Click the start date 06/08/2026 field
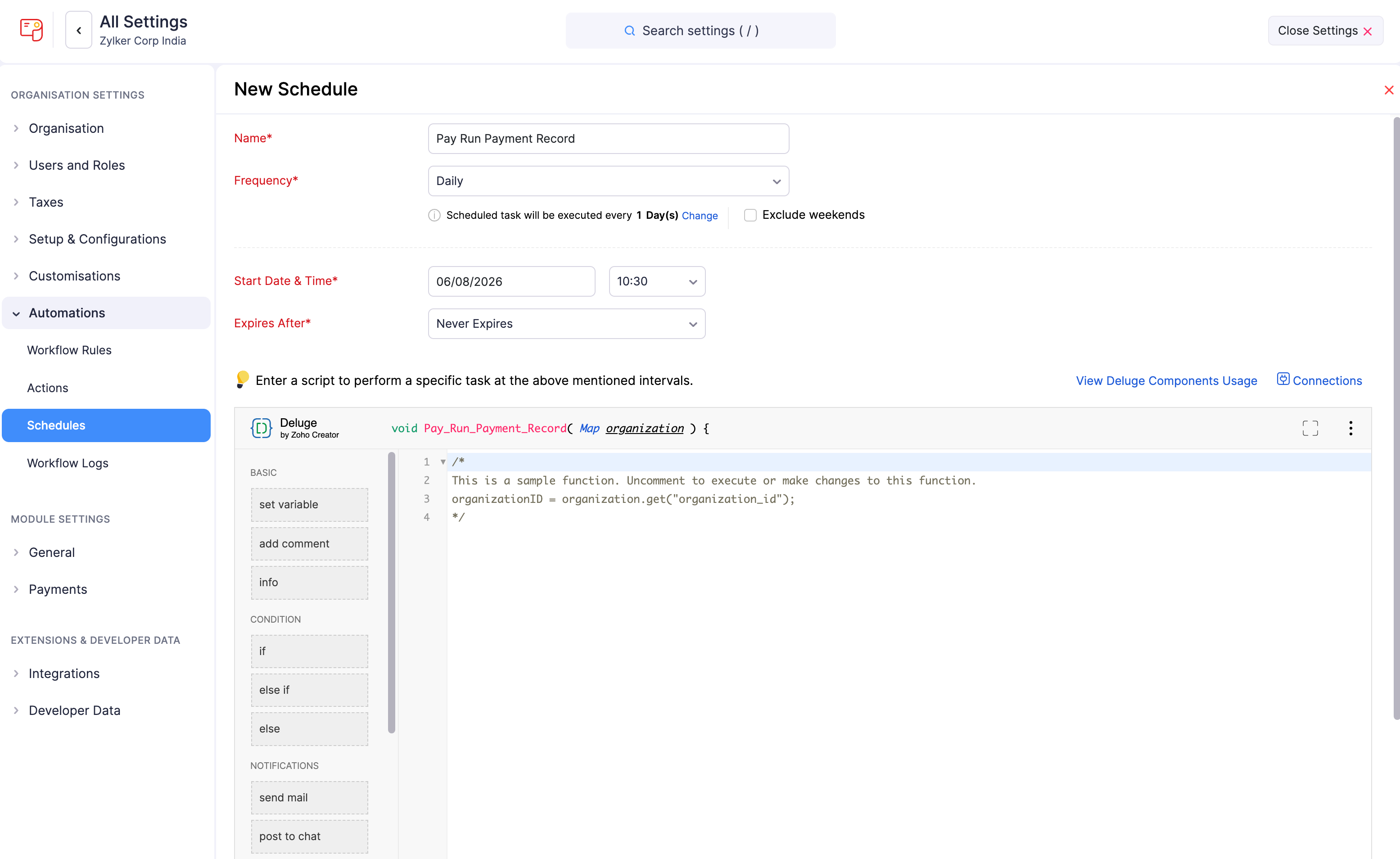The image size is (1400, 859). coord(511,281)
